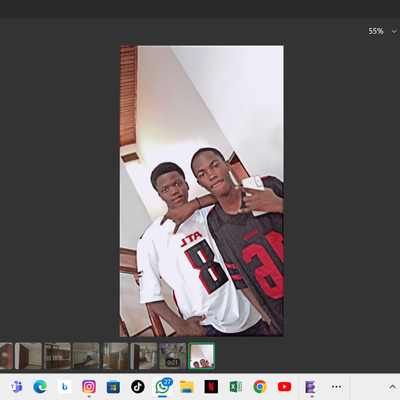Viewport: 400px width, 400px height.
Task: Open the Bing app icon
Action: [65, 387]
